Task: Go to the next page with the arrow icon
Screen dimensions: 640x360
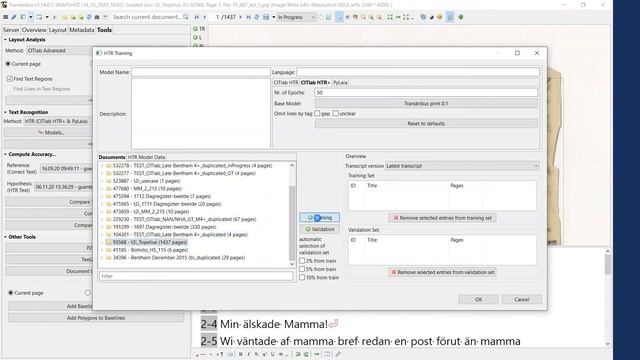Action: click(240, 17)
